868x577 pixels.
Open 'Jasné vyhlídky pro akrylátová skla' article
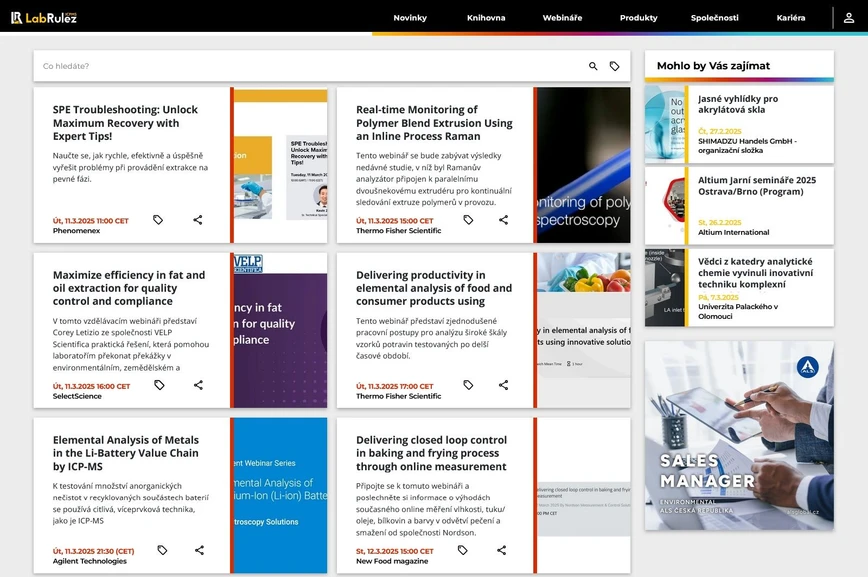click(738, 104)
